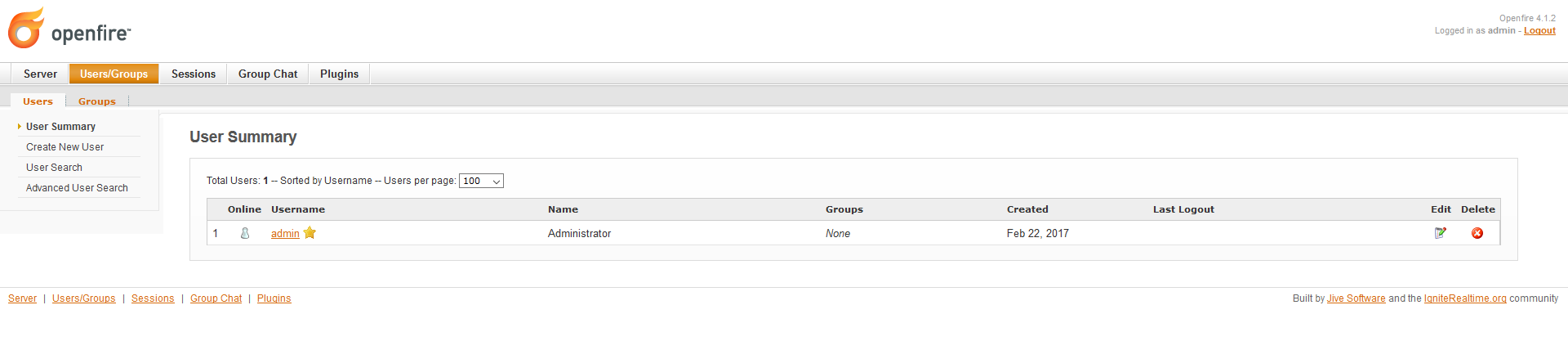Viewport: 1568px width, 341px height.
Task: Click the Openfire flame logo
Action: tap(26, 29)
